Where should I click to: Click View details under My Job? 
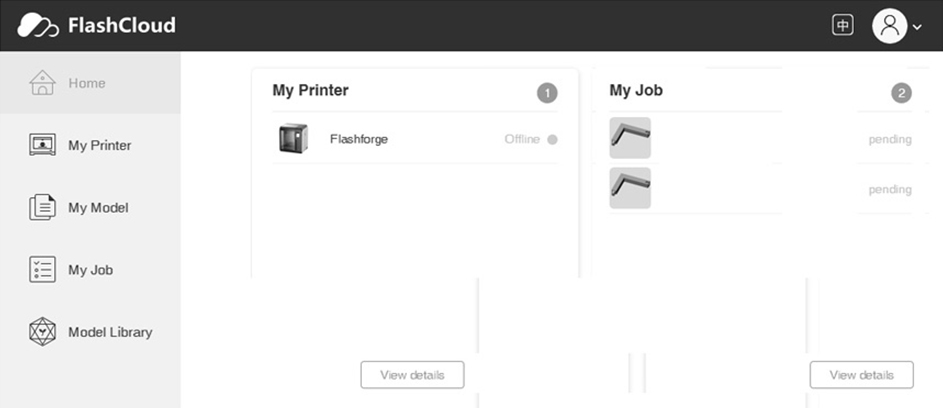[861, 375]
